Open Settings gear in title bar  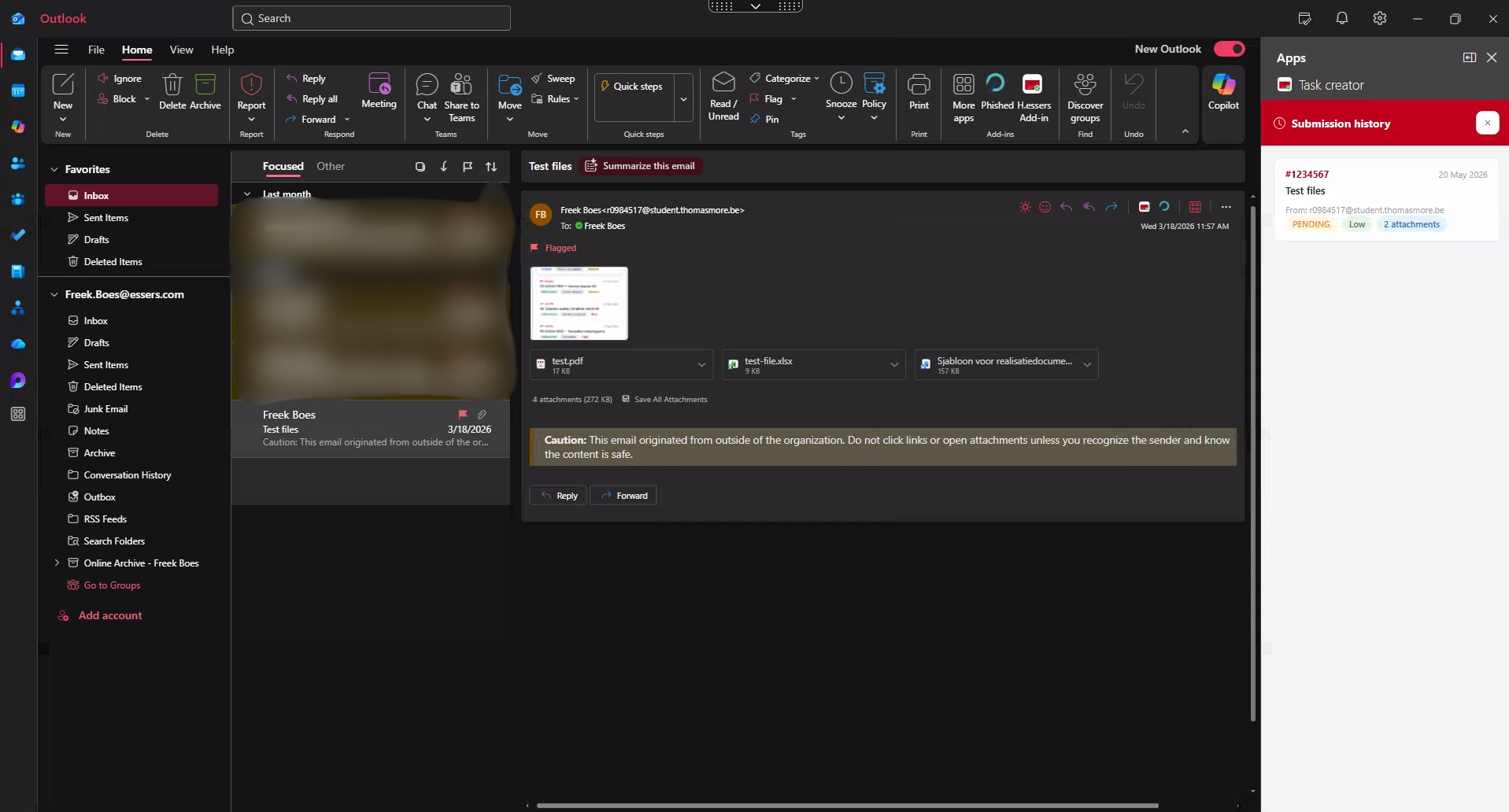tap(1380, 18)
